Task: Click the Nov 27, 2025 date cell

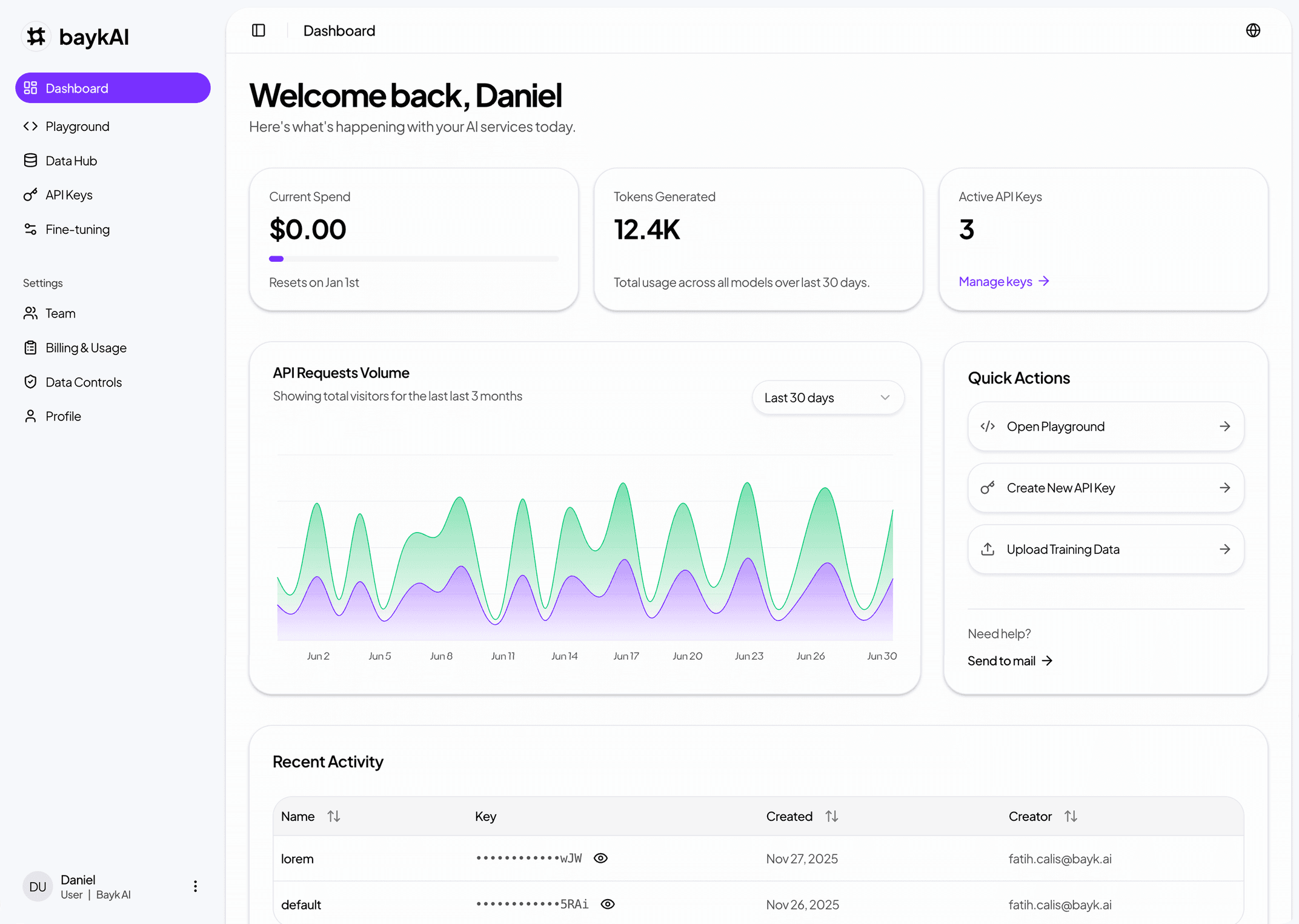Action: pos(802,859)
